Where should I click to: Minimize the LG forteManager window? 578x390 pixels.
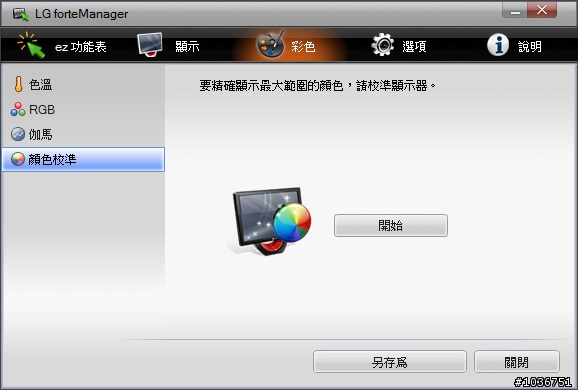click(515, 11)
